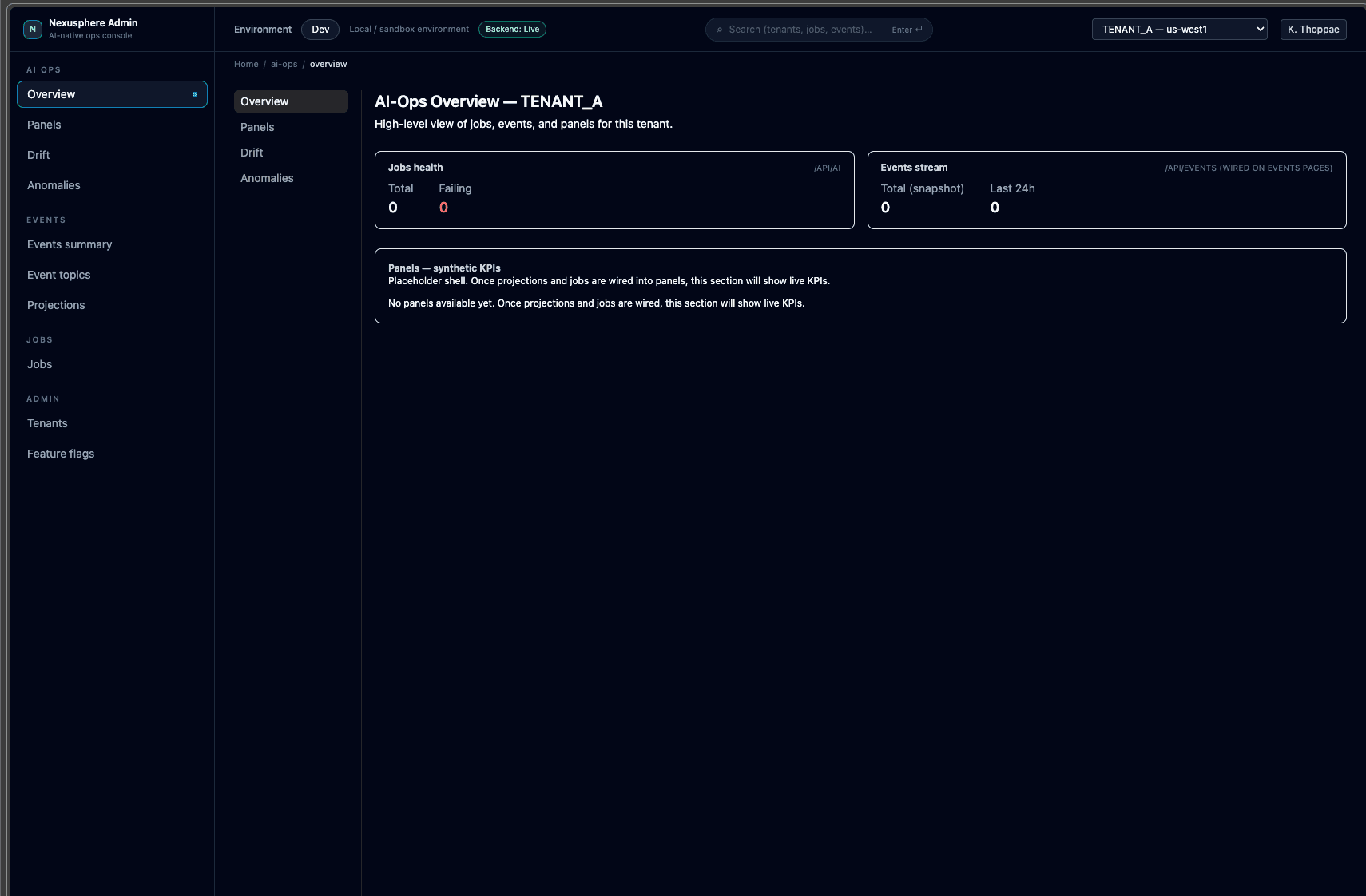Image resolution: width=1366 pixels, height=896 pixels.
Task: Open the Projections page
Action: [x=56, y=305]
